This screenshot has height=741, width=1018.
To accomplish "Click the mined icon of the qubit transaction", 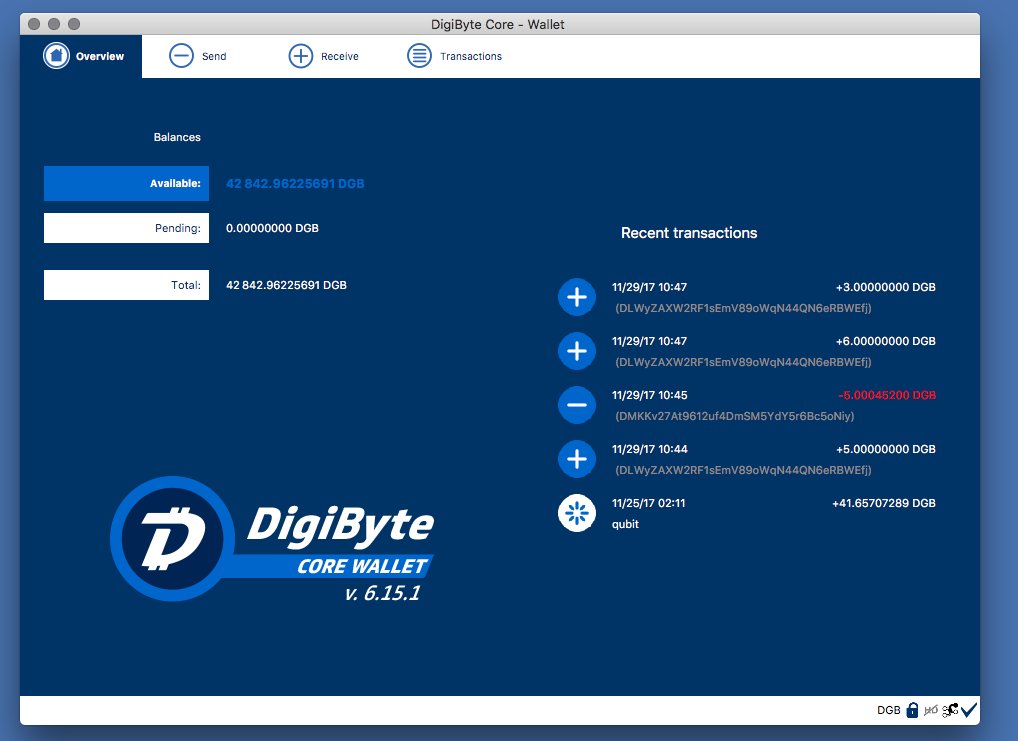I will coord(577,513).
